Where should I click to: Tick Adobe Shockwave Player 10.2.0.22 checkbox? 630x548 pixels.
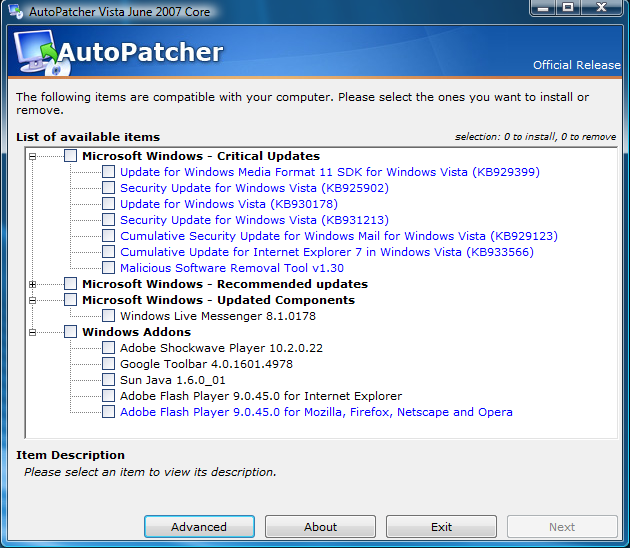(108, 348)
